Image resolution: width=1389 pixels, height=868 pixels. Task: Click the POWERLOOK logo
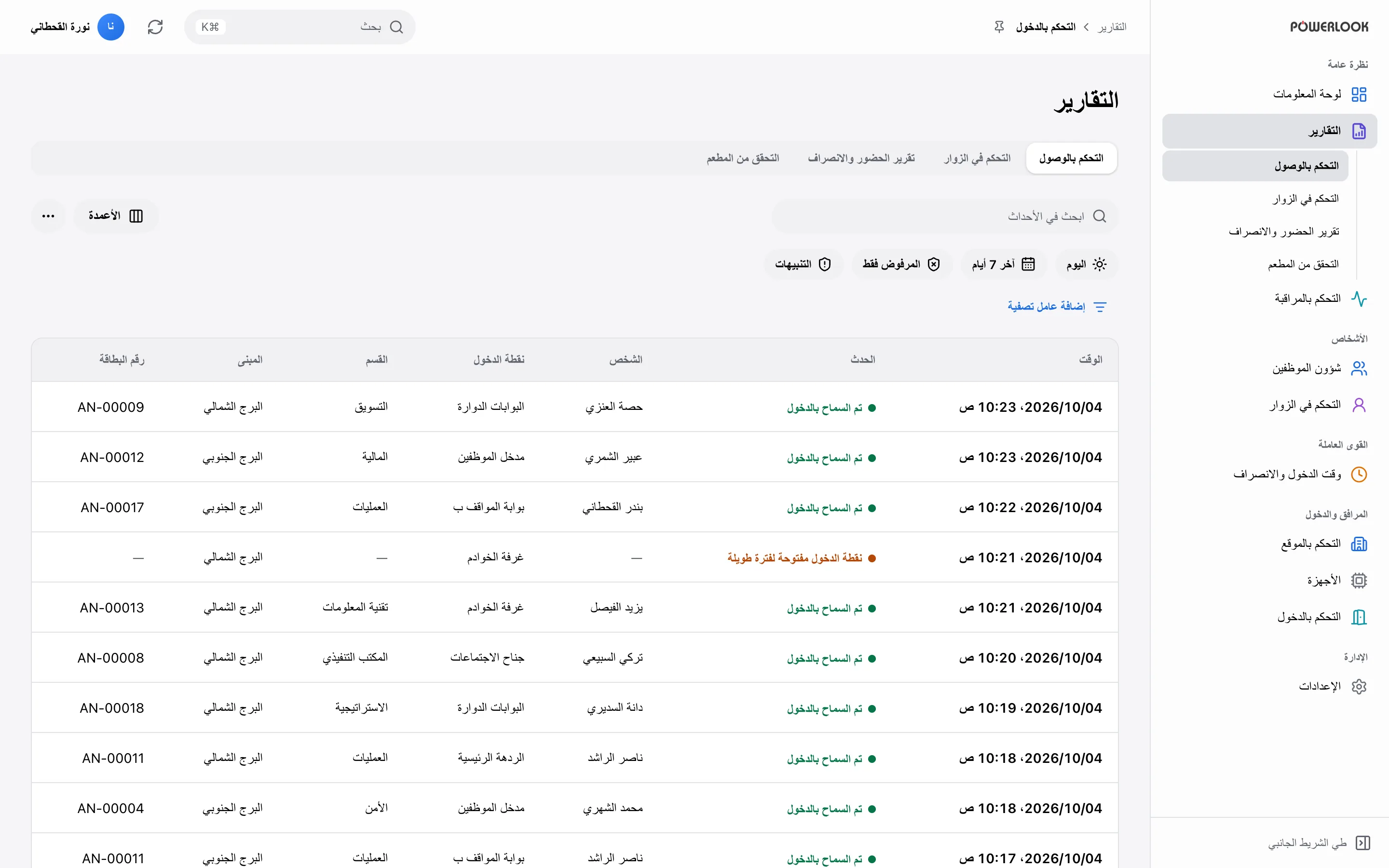tap(1329, 27)
